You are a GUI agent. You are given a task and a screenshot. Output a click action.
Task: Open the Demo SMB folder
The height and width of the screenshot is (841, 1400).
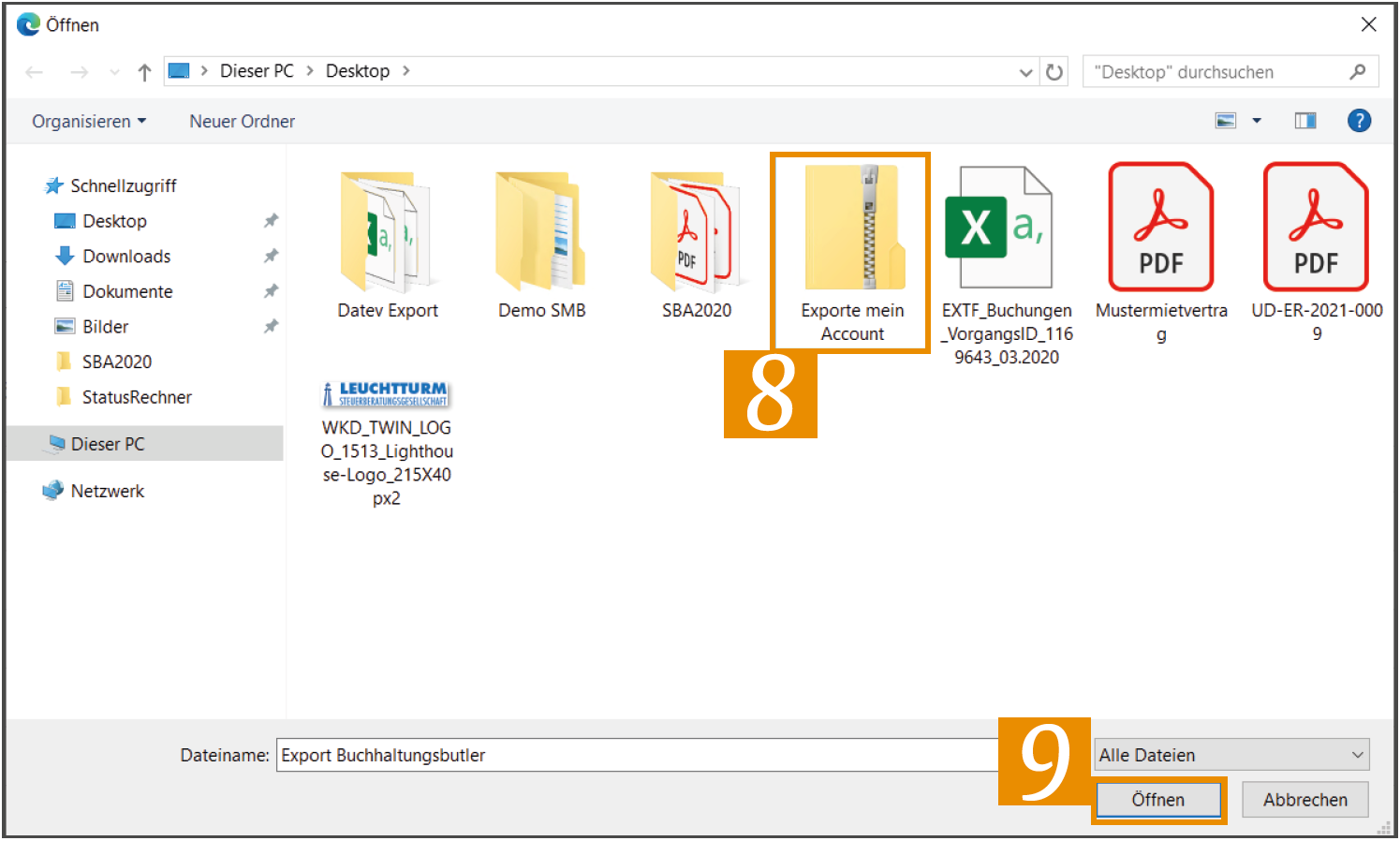pos(541,243)
